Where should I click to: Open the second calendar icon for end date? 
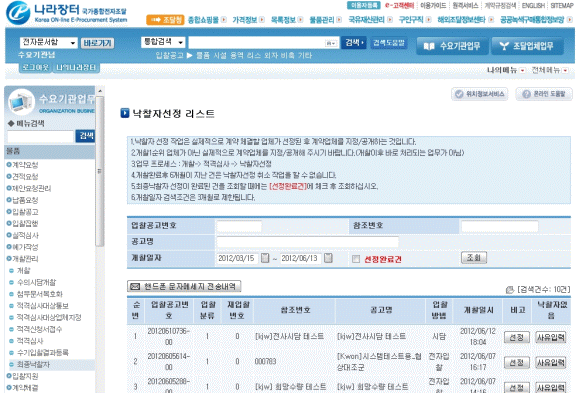(x=328, y=258)
